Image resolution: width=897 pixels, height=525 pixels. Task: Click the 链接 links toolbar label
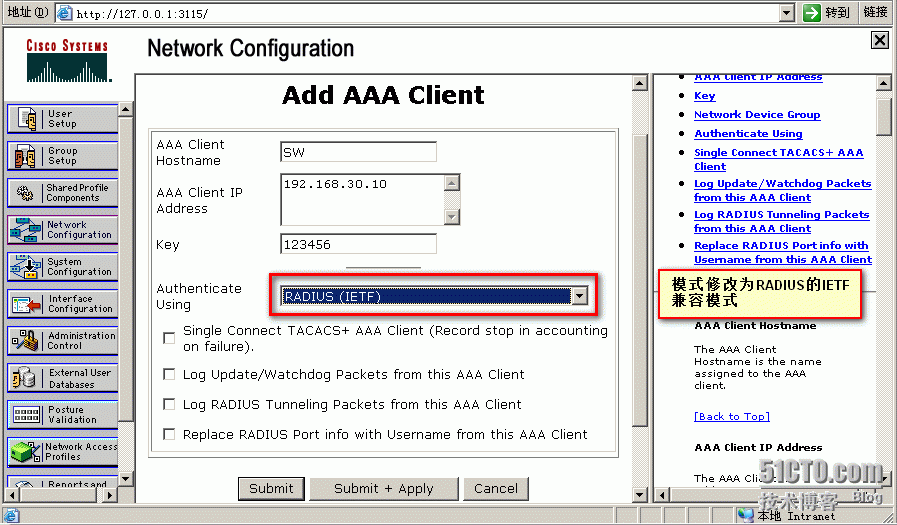875,12
